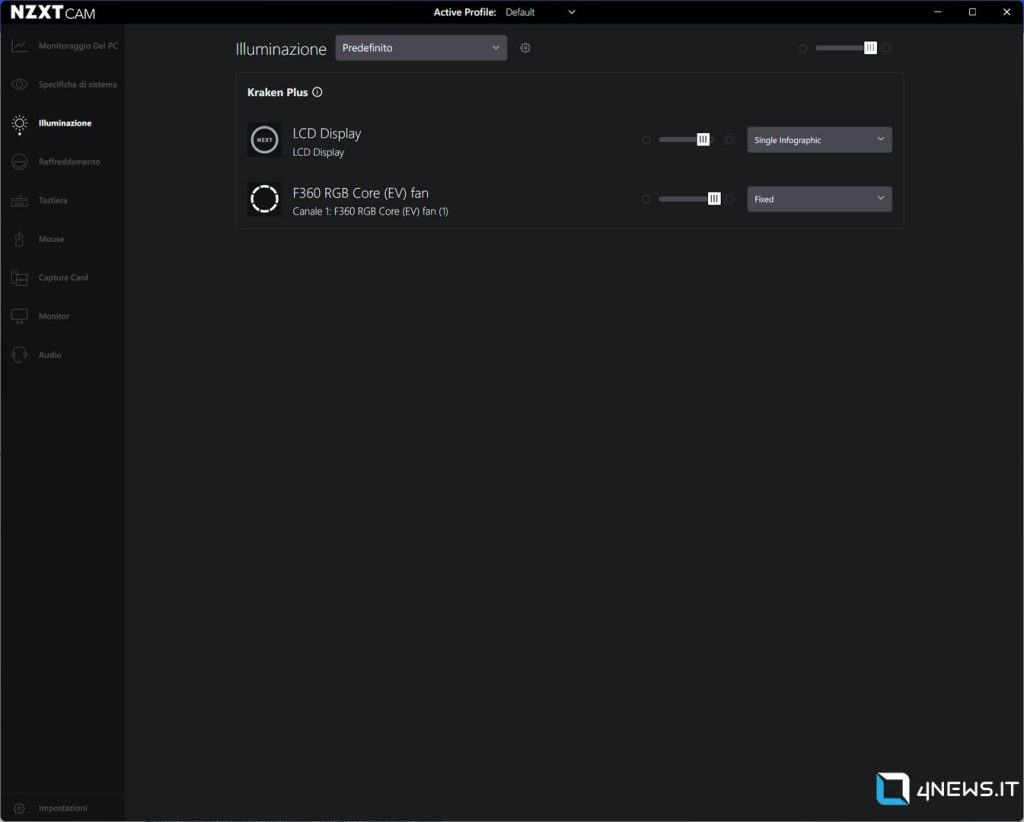Click the F360 RGB Core fan brightness slider
The height and width of the screenshot is (822, 1024).
click(x=688, y=199)
